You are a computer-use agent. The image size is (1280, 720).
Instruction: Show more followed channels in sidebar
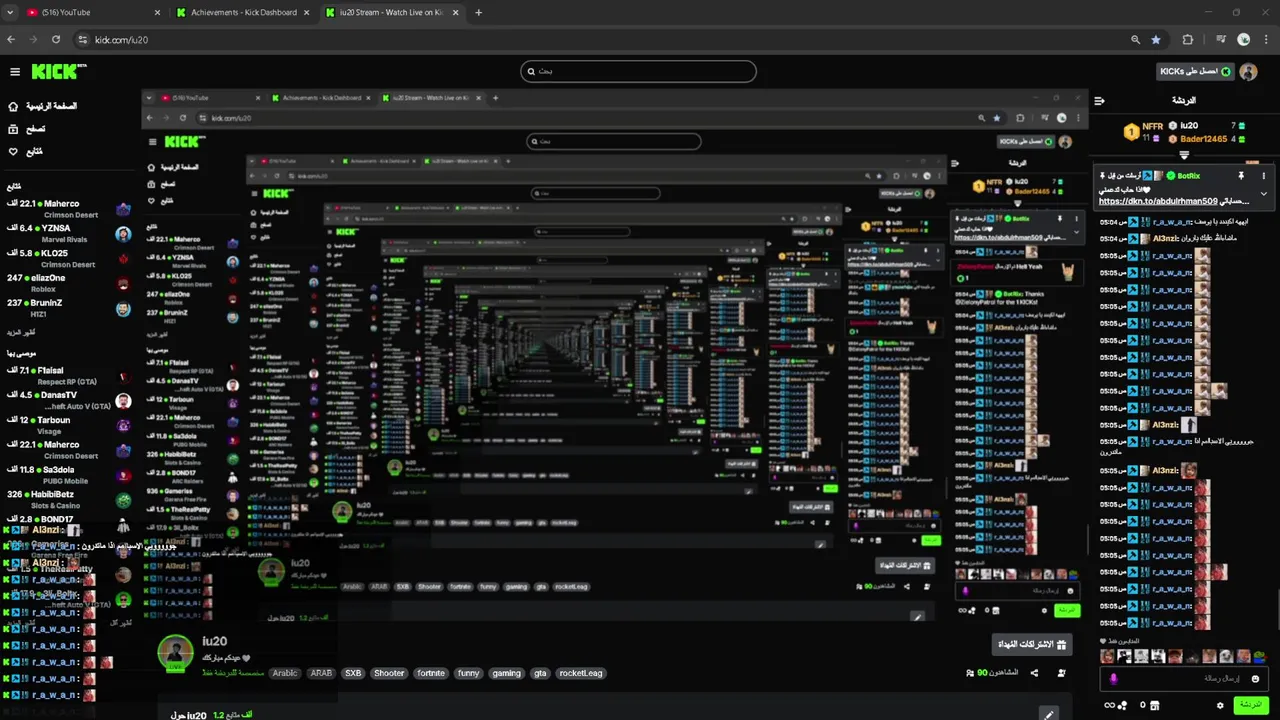[x=21, y=332]
